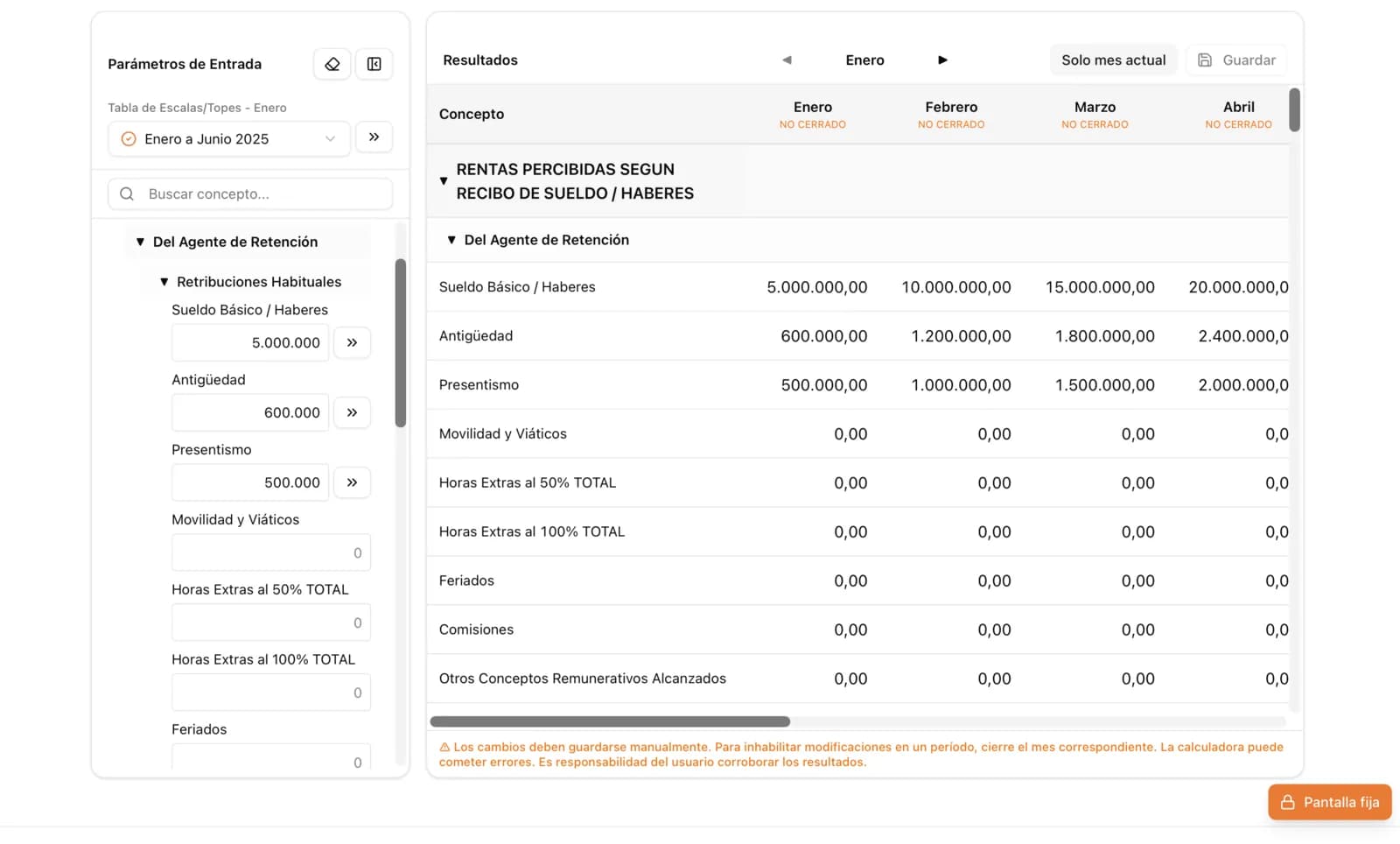Viewport: 1400px width, 844px height.
Task: Collapse Del Agente de Retención in left tree
Action: pos(140,243)
